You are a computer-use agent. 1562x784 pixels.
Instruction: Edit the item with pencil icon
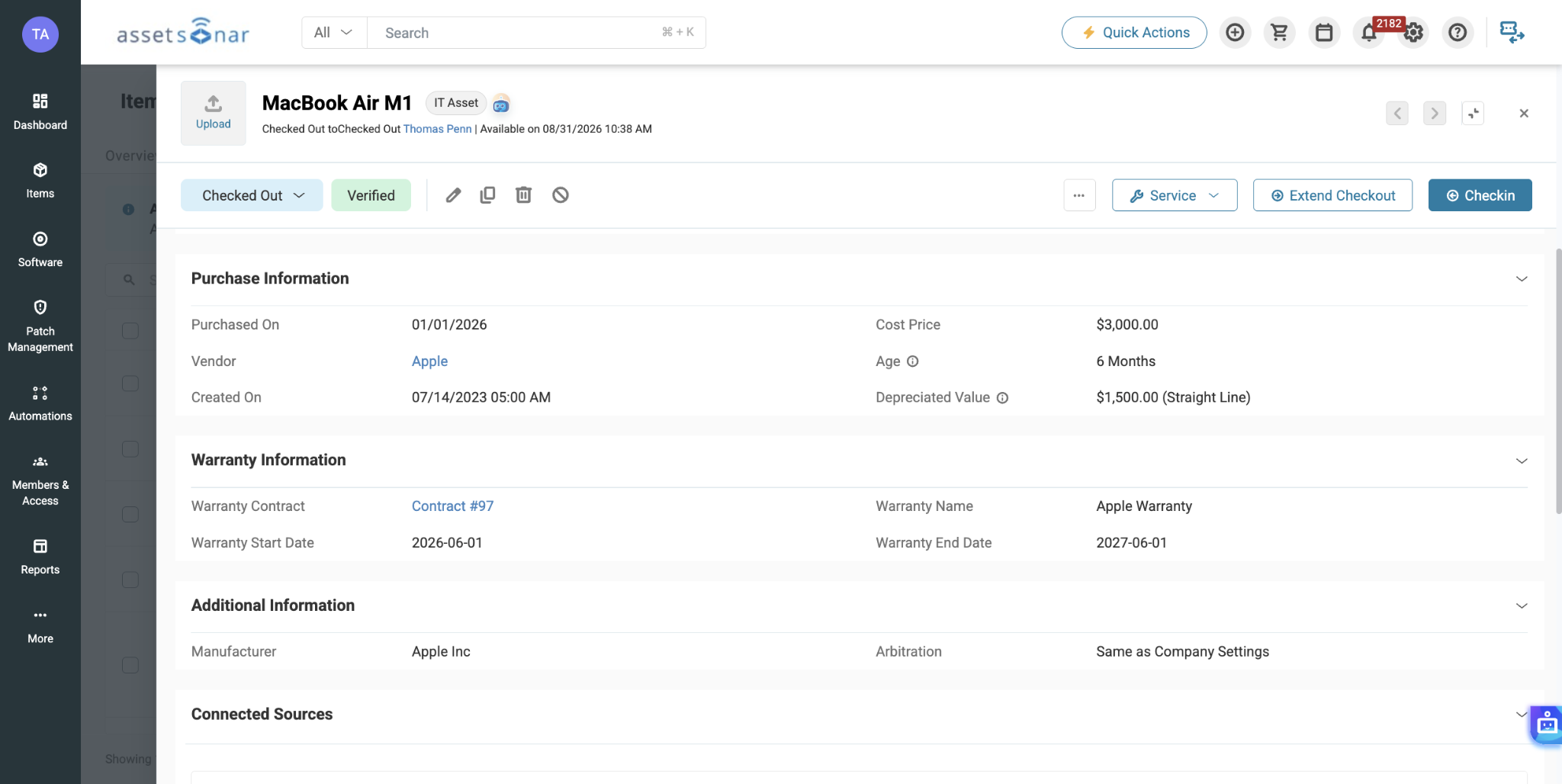(453, 195)
